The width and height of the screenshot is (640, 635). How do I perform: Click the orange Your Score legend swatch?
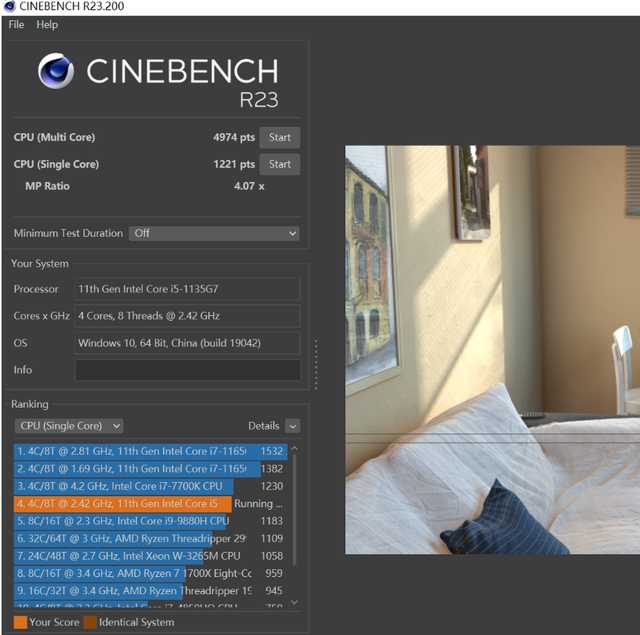pyautogui.click(x=20, y=622)
